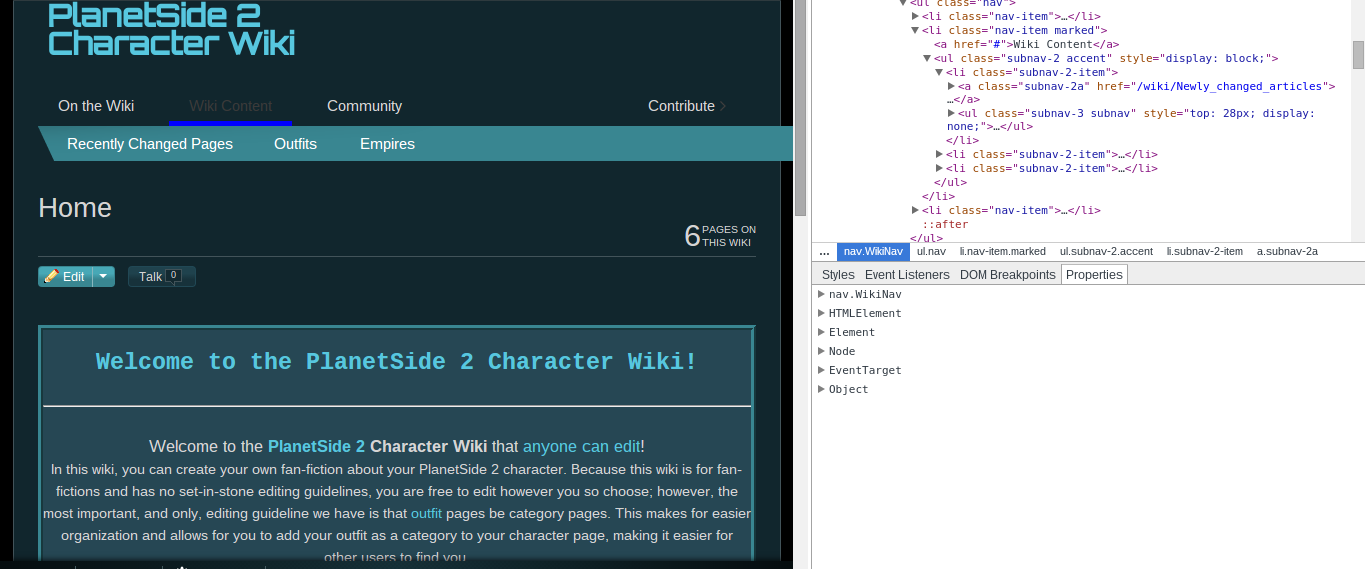
Task: Select the ::after pseudo-element row
Action: coord(945,224)
